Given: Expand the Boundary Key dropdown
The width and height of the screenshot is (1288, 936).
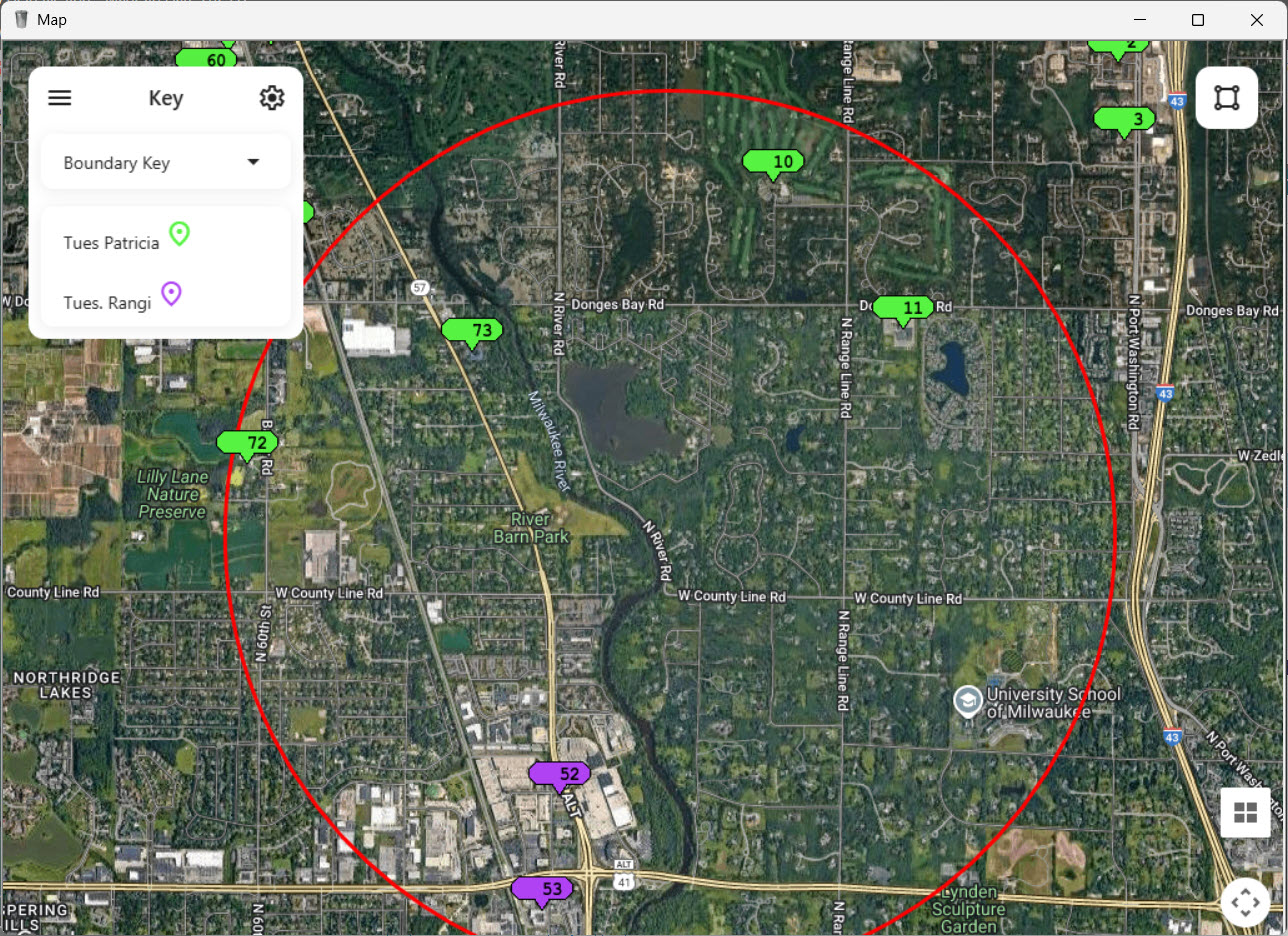Looking at the screenshot, I should pyautogui.click(x=166, y=163).
